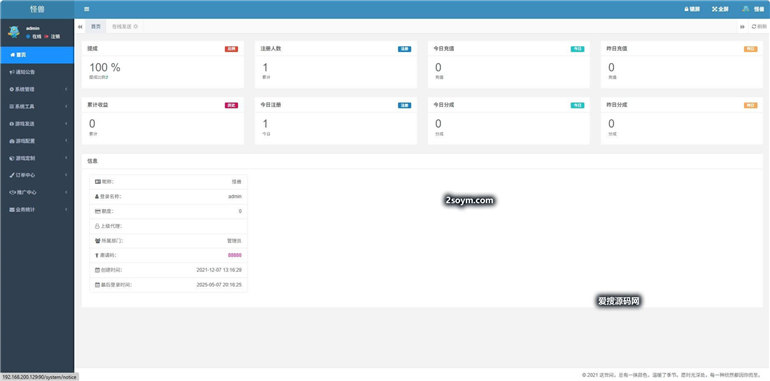
Task: Open the notice announcement megaphone item
Action: tap(37, 72)
